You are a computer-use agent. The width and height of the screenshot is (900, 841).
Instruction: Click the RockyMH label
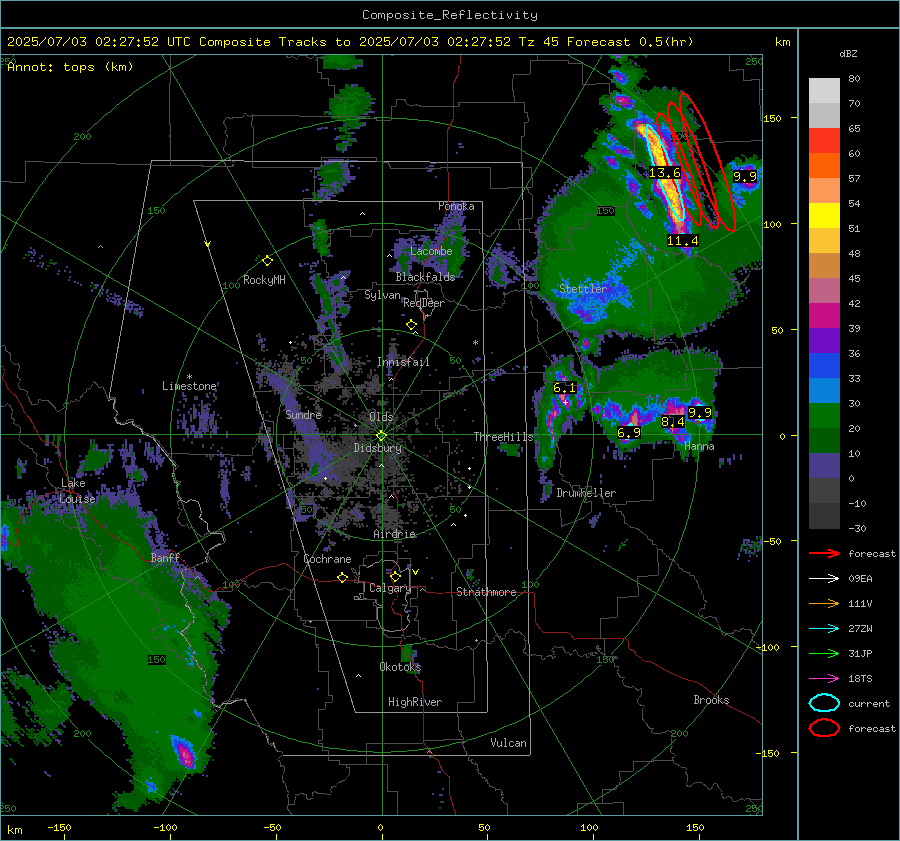click(264, 280)
